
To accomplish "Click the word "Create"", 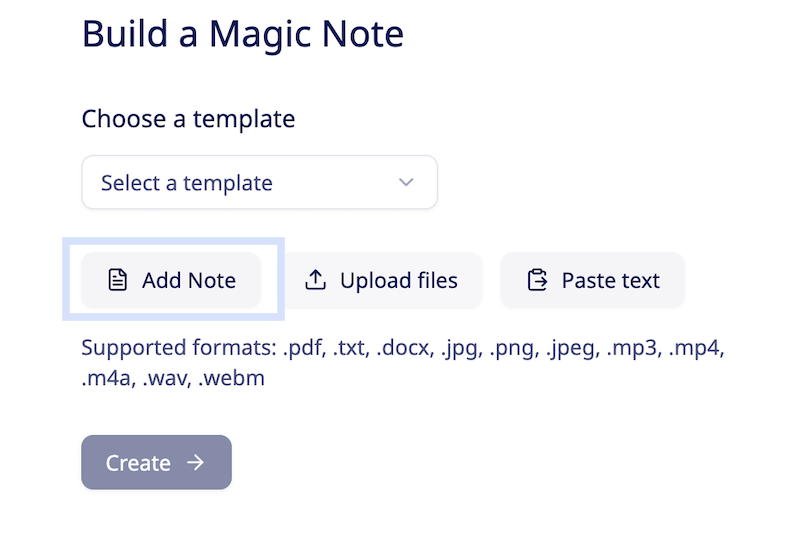I will coord(138,463).
